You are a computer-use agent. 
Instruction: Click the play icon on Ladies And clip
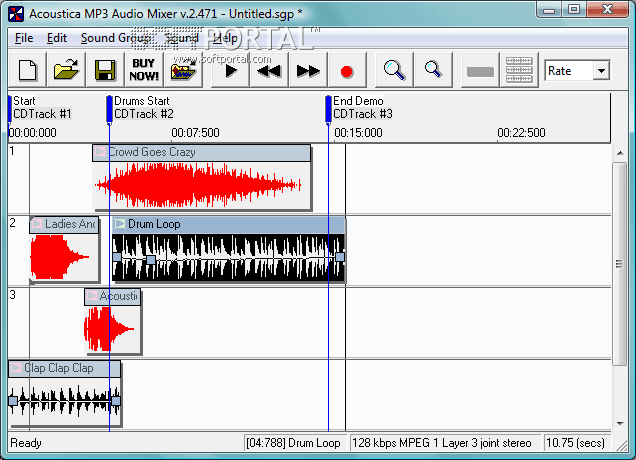(37, 224)
